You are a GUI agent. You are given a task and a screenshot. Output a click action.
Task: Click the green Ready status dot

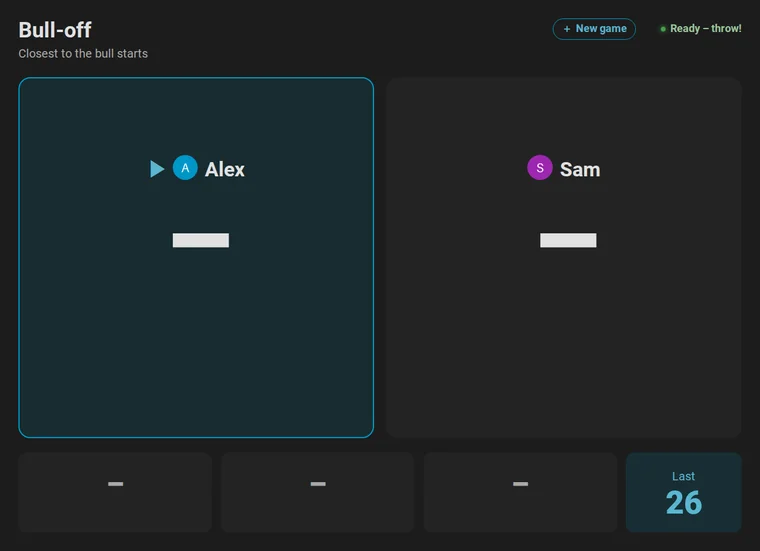663,29
